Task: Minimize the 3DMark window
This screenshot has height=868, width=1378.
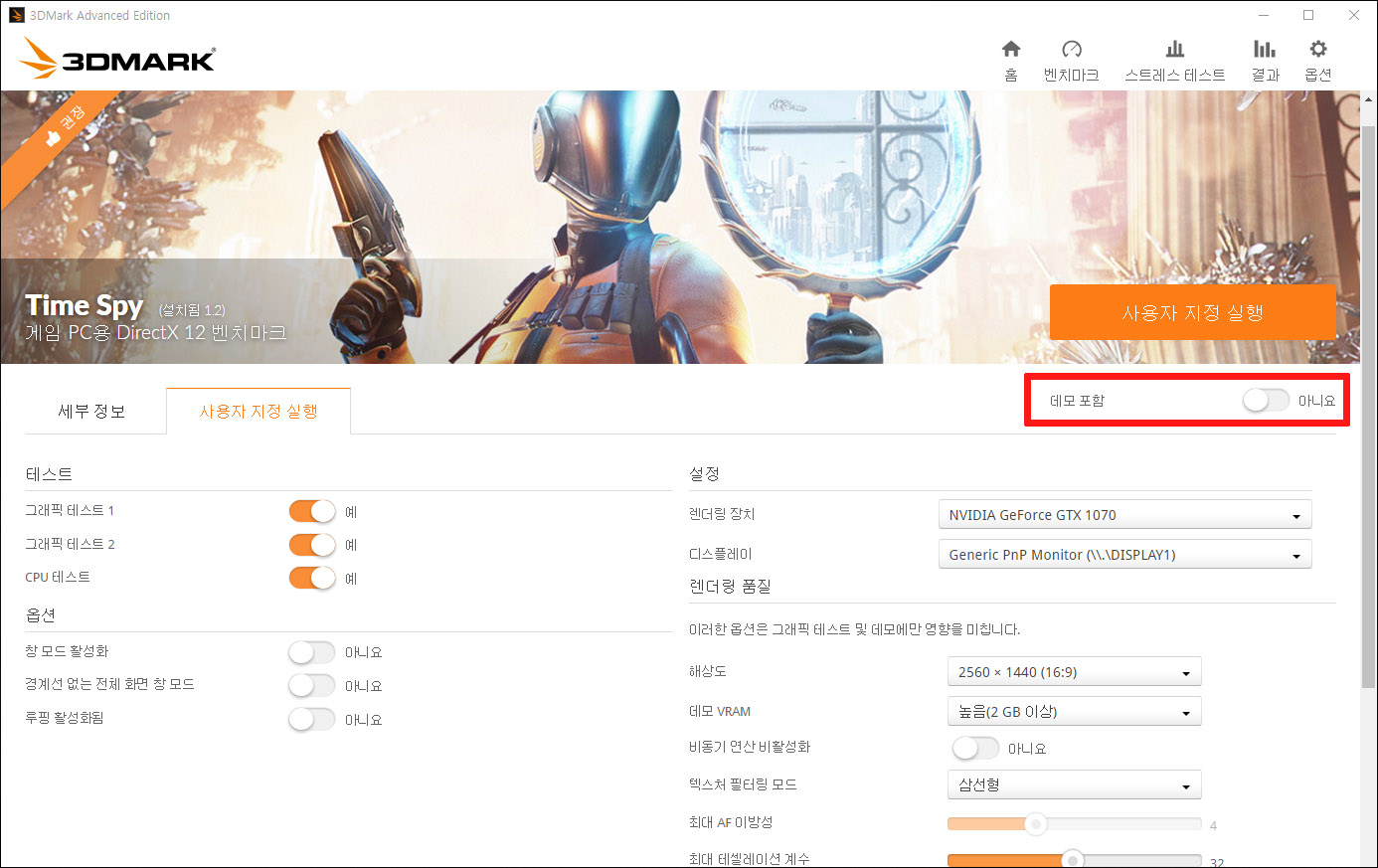Action: [1264, 15]
